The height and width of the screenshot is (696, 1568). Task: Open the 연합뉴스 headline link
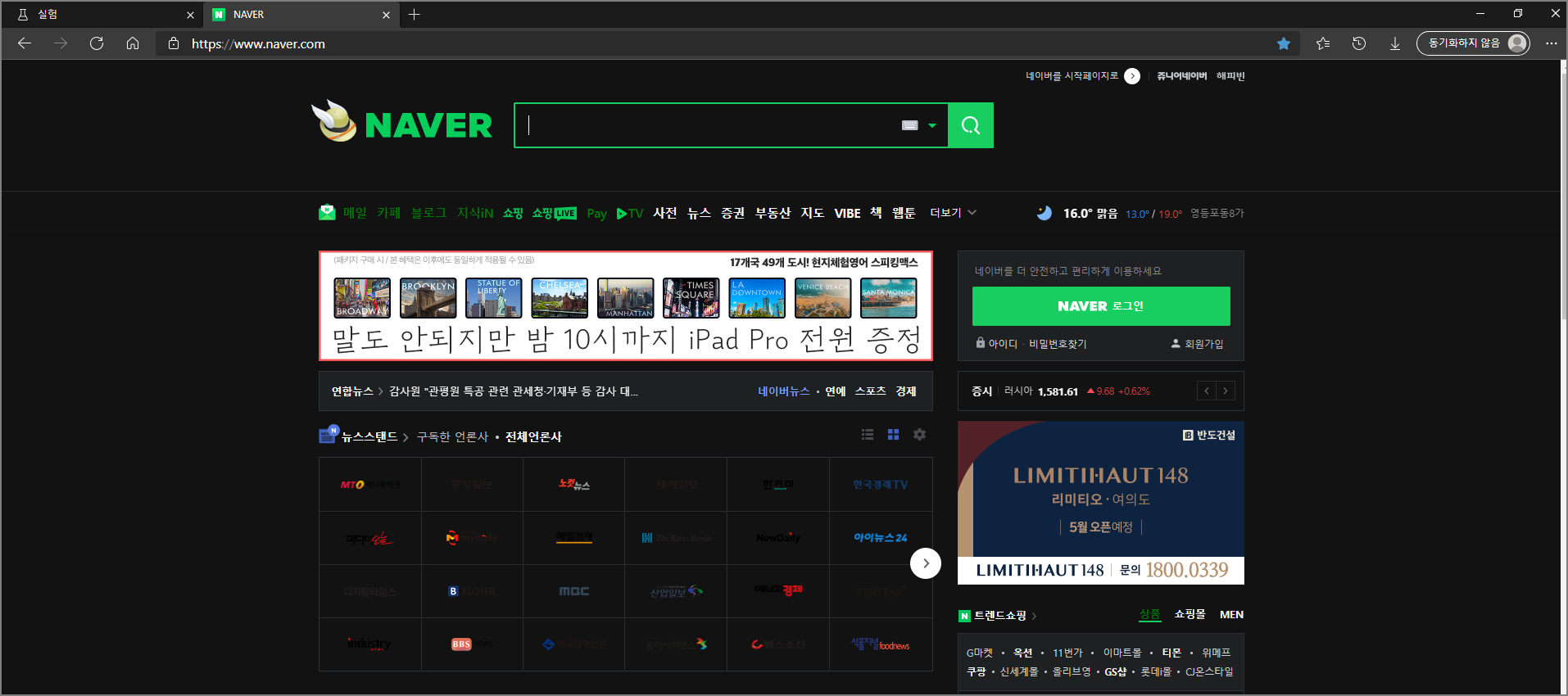[514, 391]
